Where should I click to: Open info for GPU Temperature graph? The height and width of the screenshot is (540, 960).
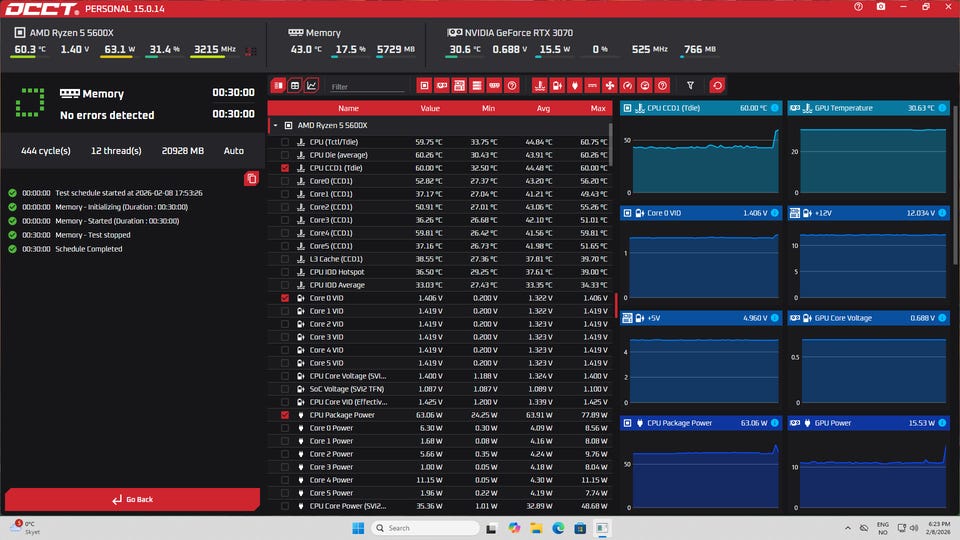[x=942, y=108]
